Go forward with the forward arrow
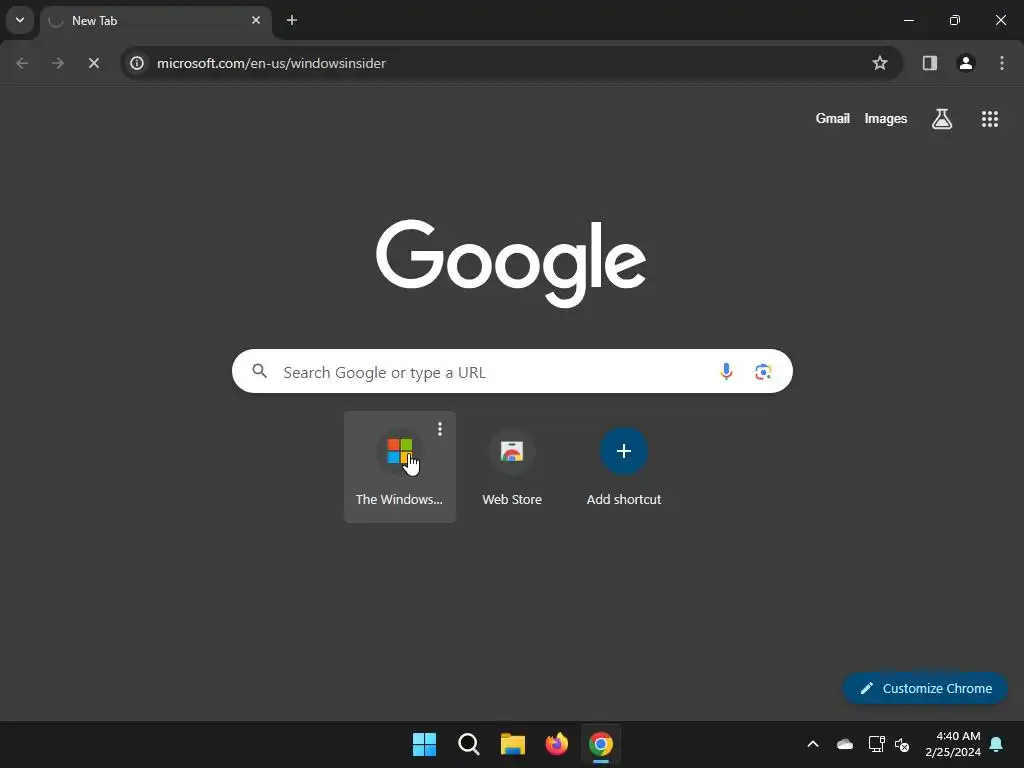Screen dimensions: 1024x768 click(58, 63)
